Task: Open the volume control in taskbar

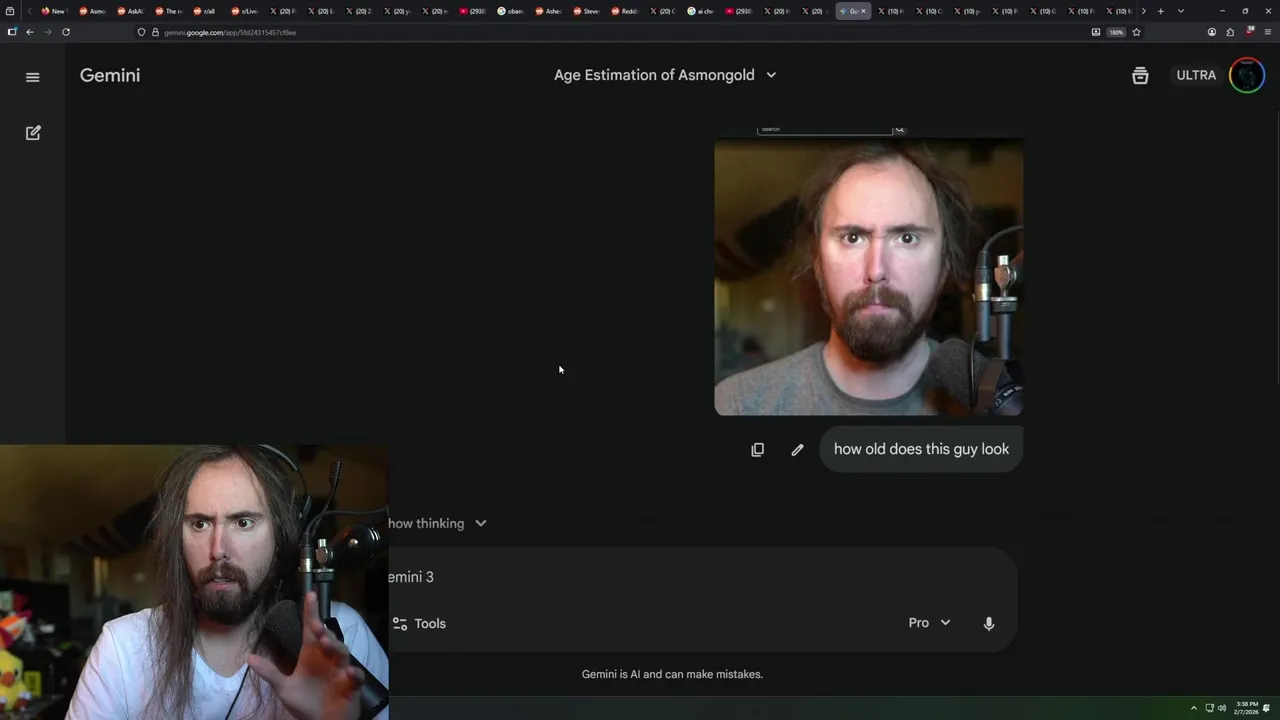Action: click(1222, 708)
